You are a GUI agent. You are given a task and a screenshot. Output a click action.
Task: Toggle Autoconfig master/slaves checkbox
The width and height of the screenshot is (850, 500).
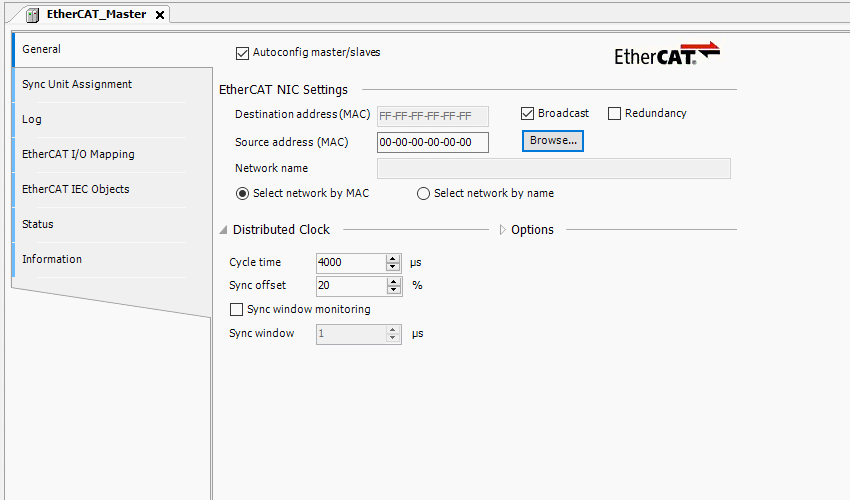pos(242,53)
